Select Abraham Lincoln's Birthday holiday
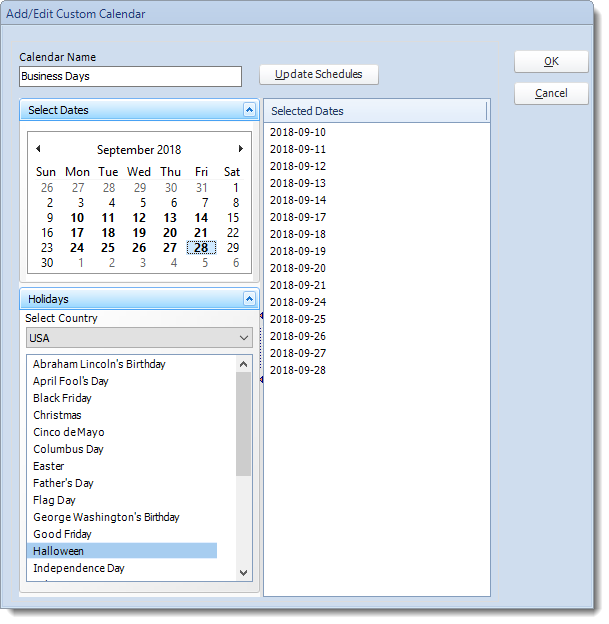Image resolution: width=609 pixels, height=624 pixels. pyautogui.click(x=100, y=365)
